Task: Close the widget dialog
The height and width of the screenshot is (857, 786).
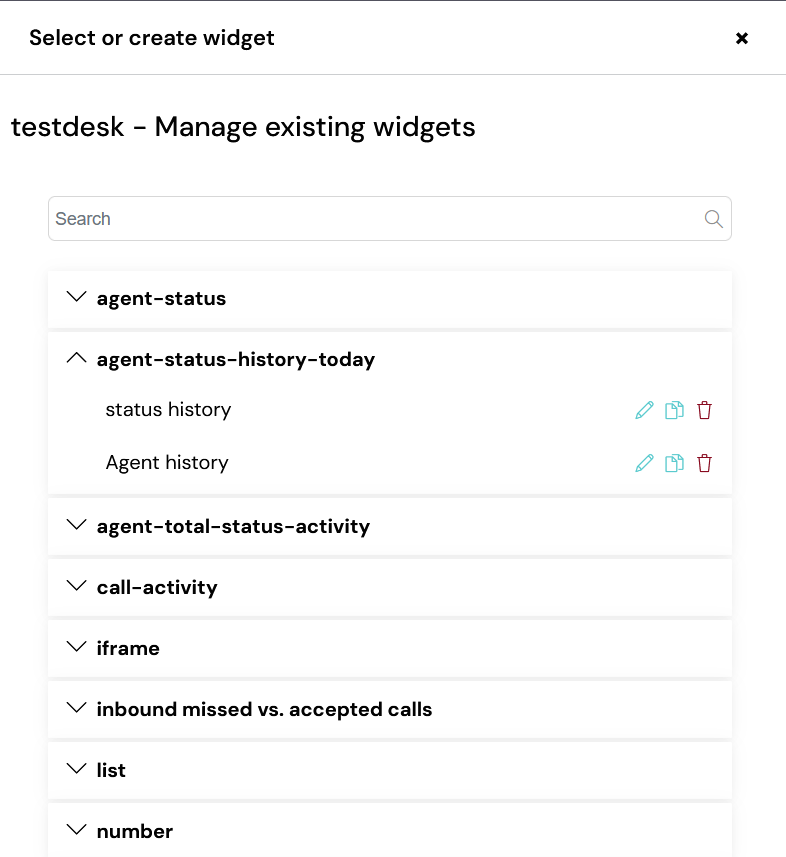Action: click(742, 38)
